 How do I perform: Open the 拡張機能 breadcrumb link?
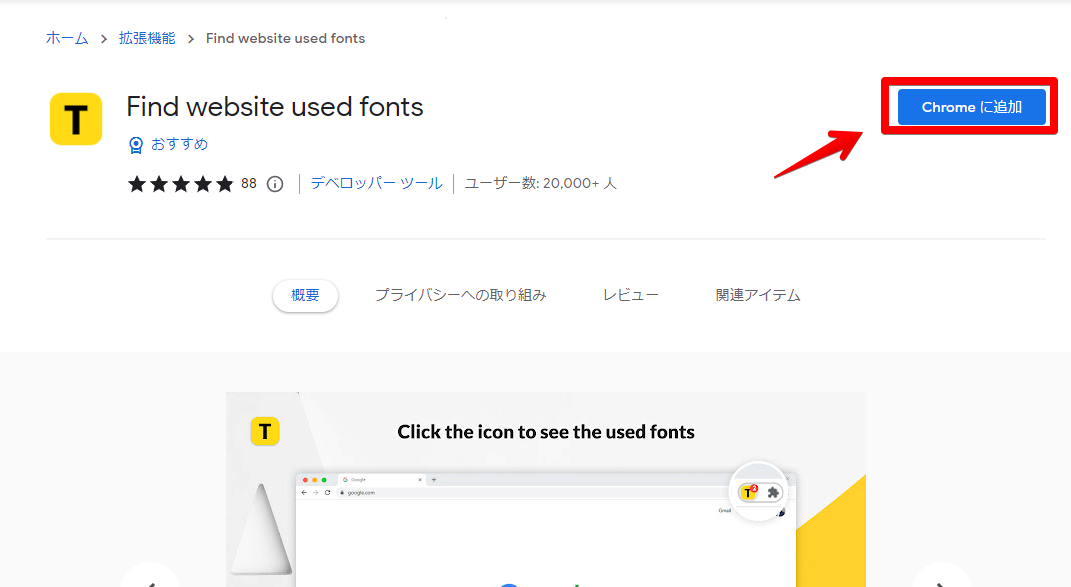[147, 38]
